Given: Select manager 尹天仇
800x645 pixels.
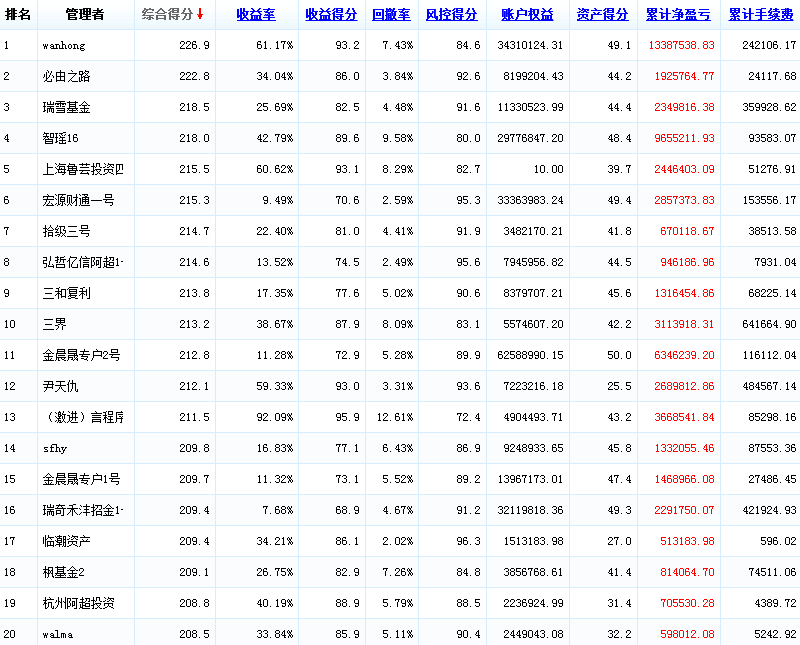Looking at the screenshot, I should point(60,386).
